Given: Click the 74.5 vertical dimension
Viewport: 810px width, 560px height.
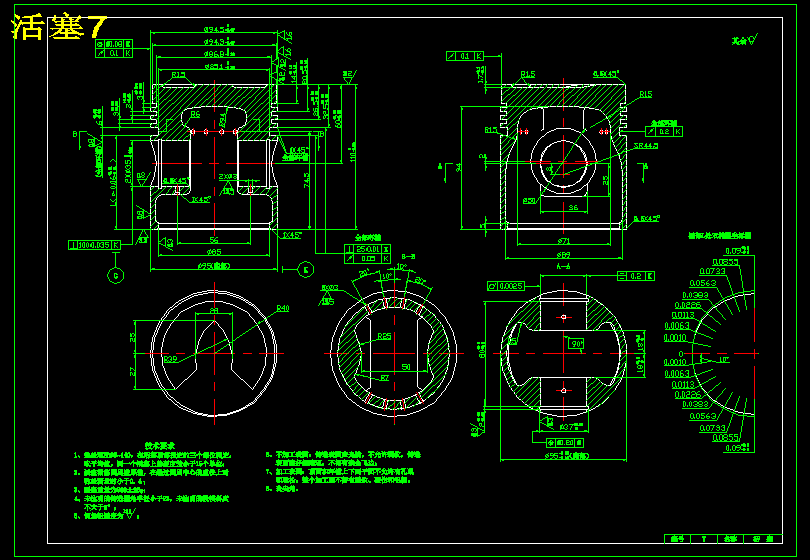Looking at the screenshot, I should click(306, 180).
